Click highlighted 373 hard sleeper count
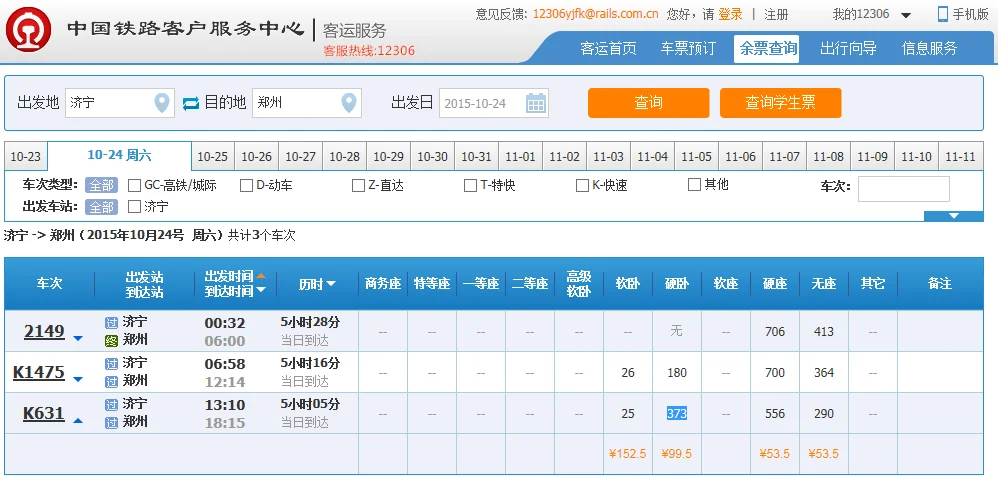The width and height of the screenshot is (998, 480). click(677, 413)
